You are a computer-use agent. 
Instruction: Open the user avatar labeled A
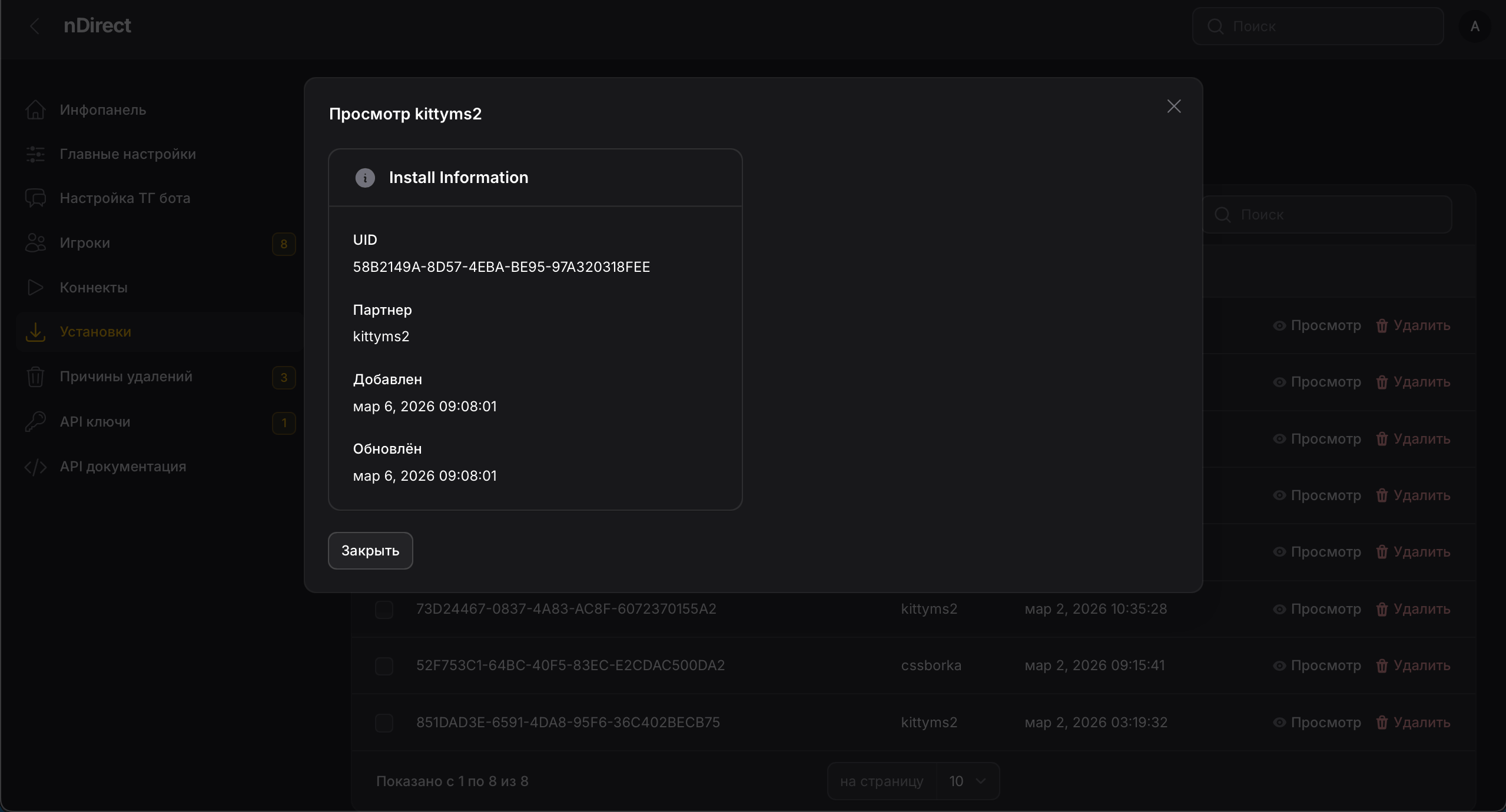click(1474, 26)
